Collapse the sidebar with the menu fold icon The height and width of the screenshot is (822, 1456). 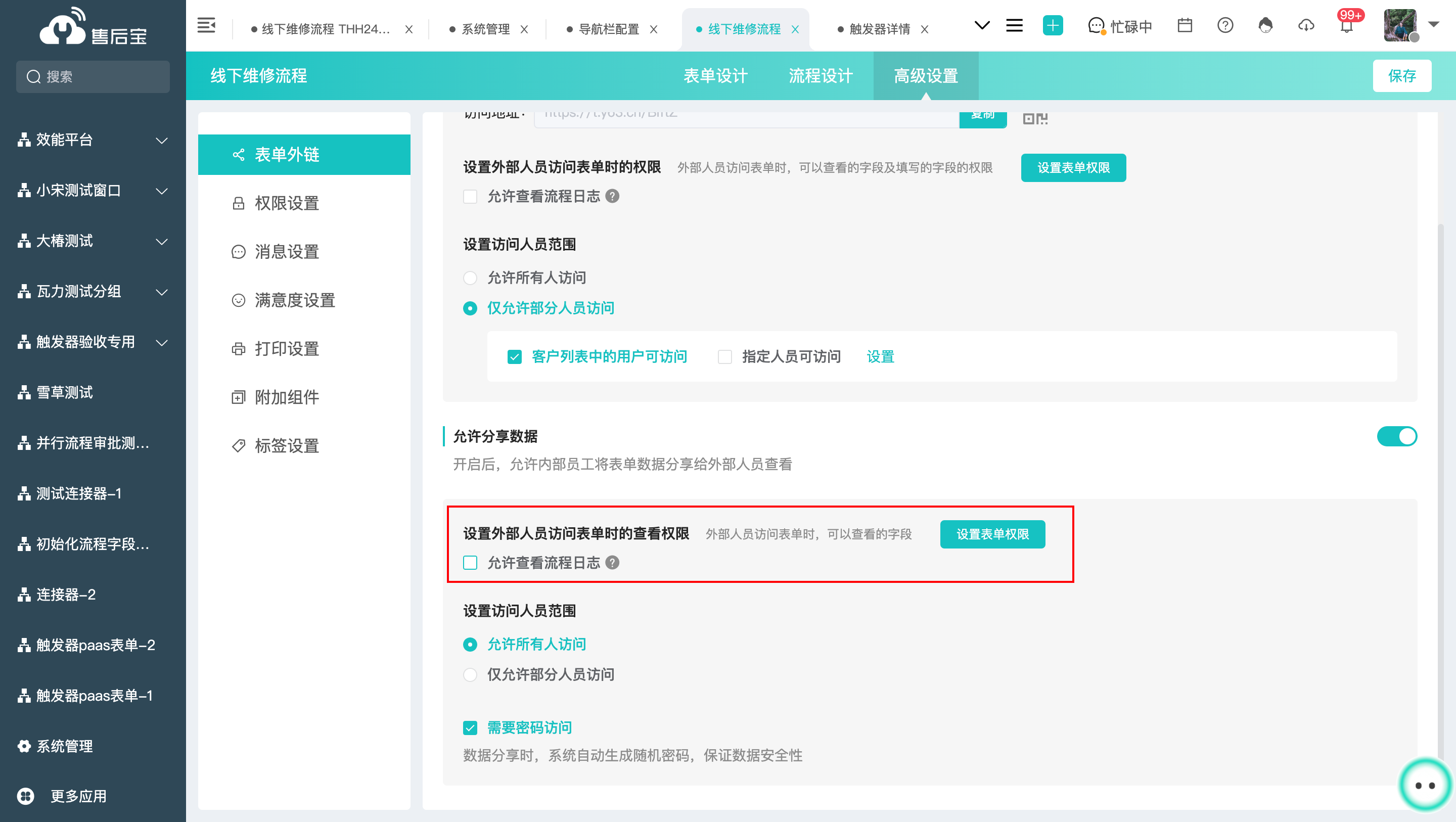206,26
